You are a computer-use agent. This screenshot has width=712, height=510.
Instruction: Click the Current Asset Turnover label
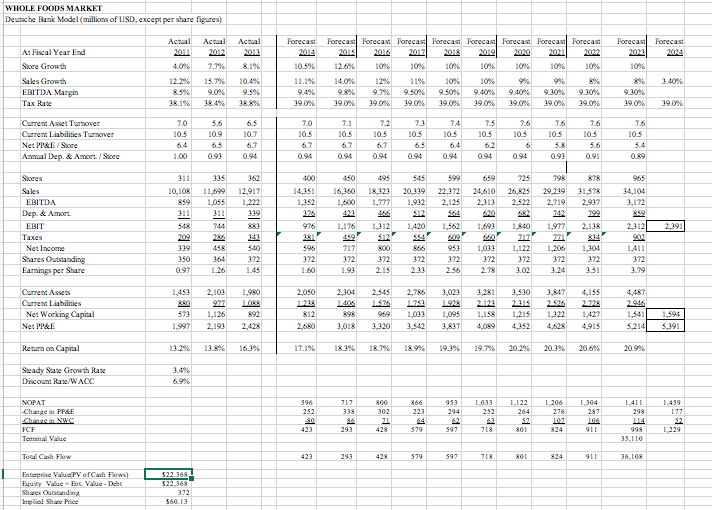pos(61,123)
